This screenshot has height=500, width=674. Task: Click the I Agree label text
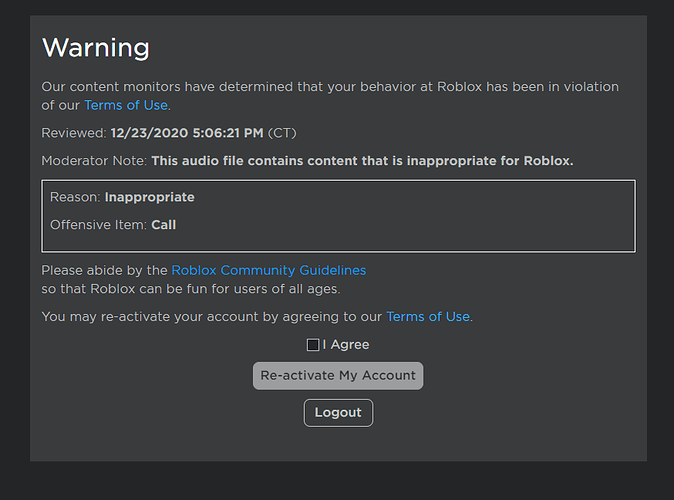[346, 345]
